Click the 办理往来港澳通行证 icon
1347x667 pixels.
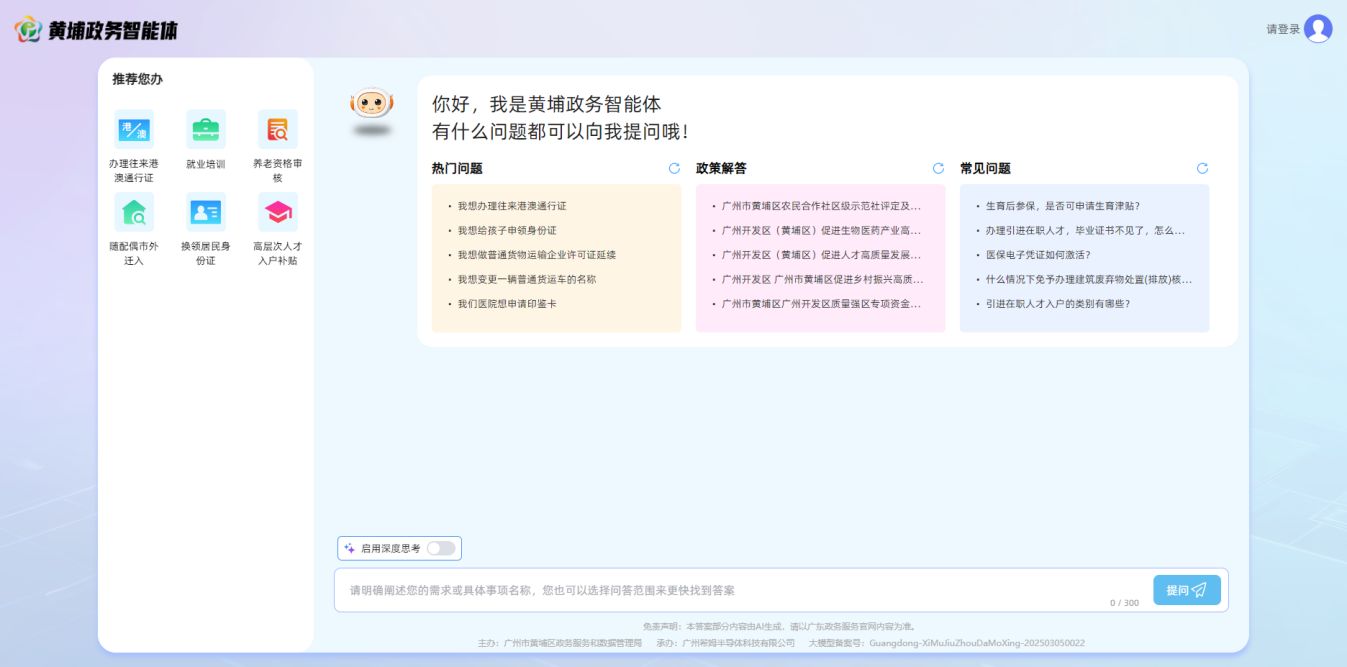[x=134, y=130]
